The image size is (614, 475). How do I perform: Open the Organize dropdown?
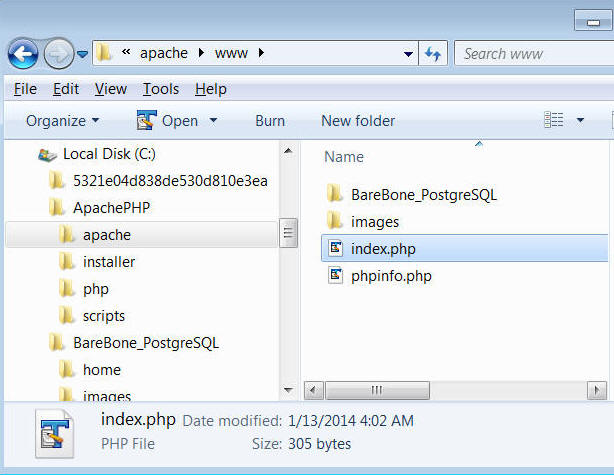click(x=62, y=121)
